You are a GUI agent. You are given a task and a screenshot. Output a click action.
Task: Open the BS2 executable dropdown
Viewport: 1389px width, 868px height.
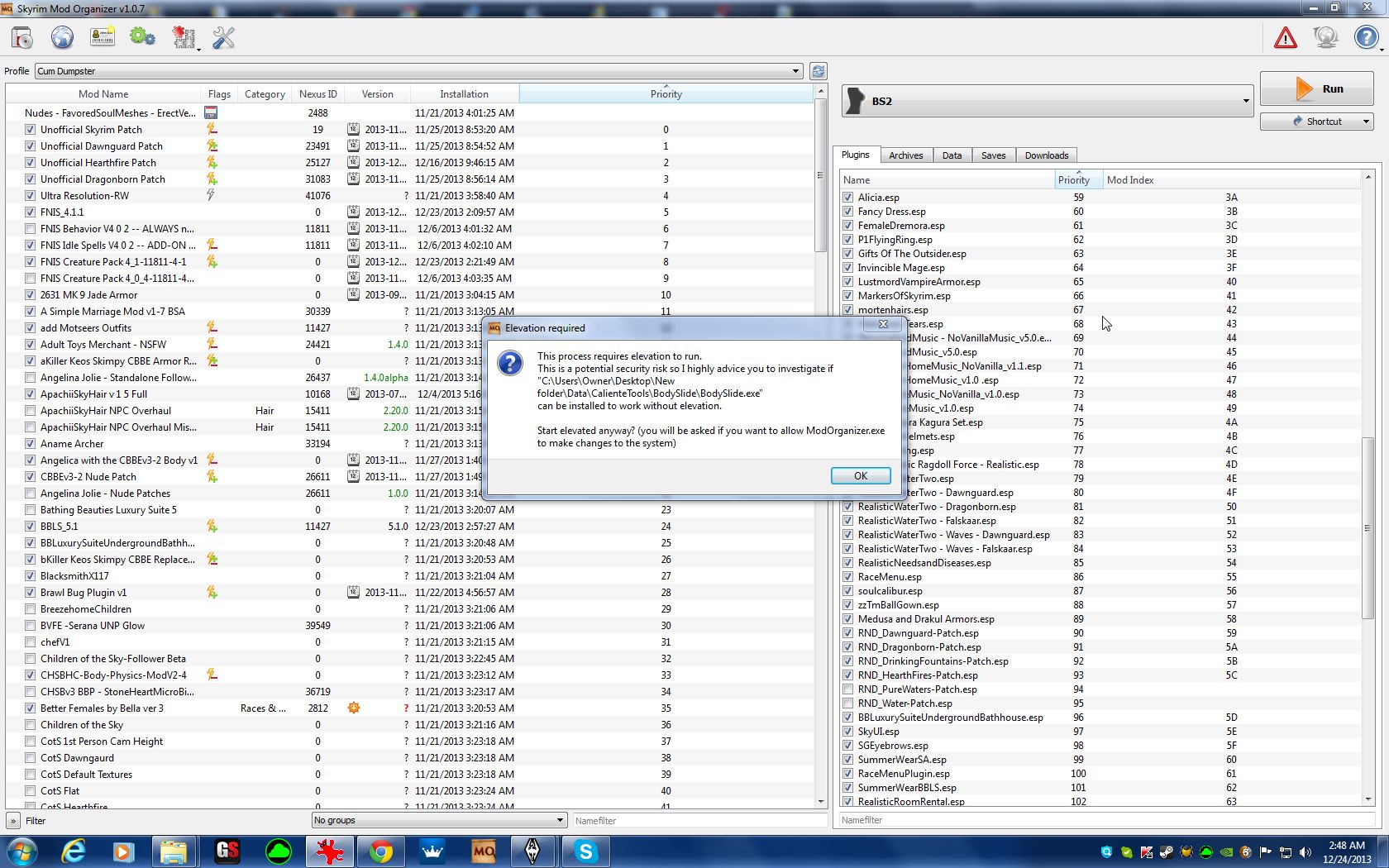[x=1047, y=101]
